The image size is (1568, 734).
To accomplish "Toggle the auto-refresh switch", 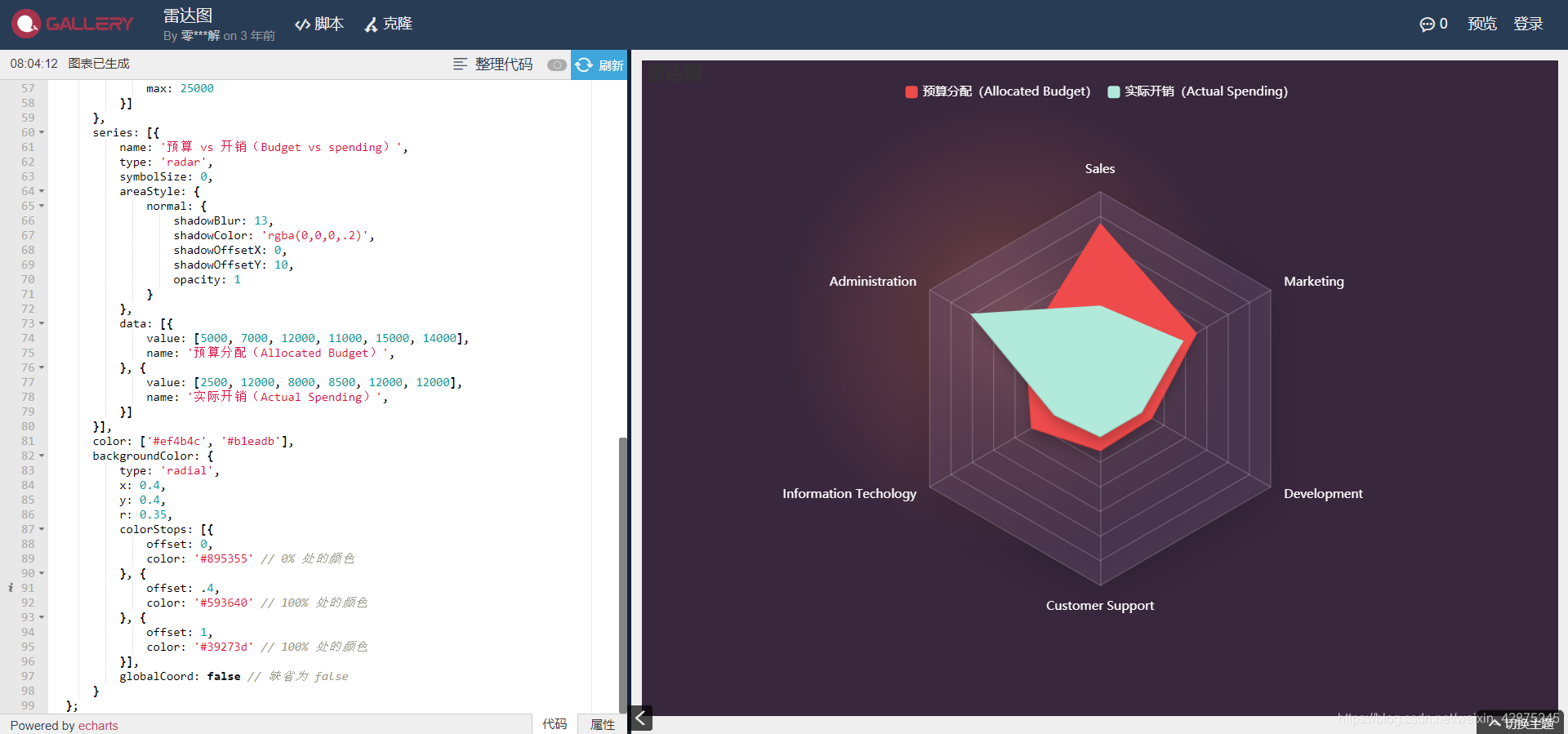I will tap(557, 65).
